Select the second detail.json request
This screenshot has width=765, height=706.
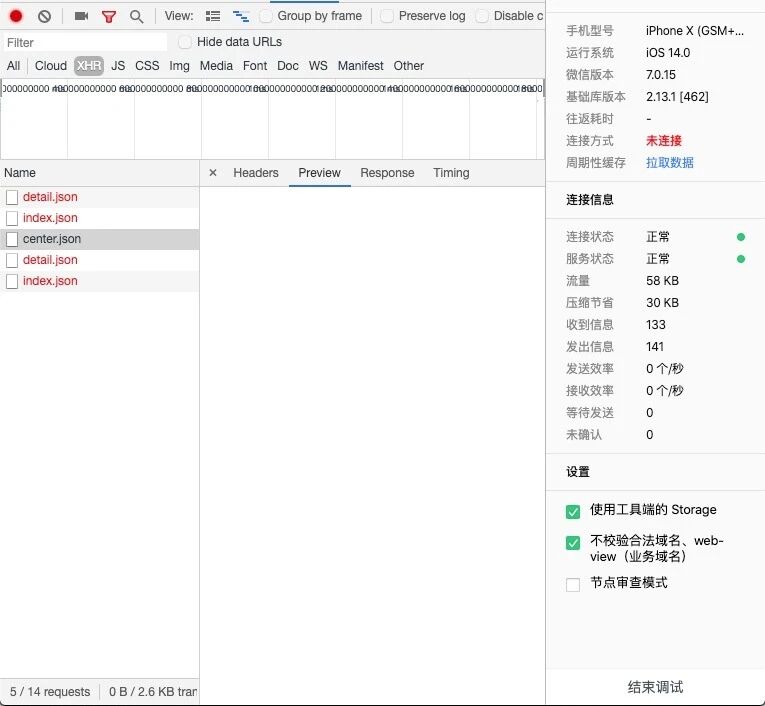[x=100, y=260]
